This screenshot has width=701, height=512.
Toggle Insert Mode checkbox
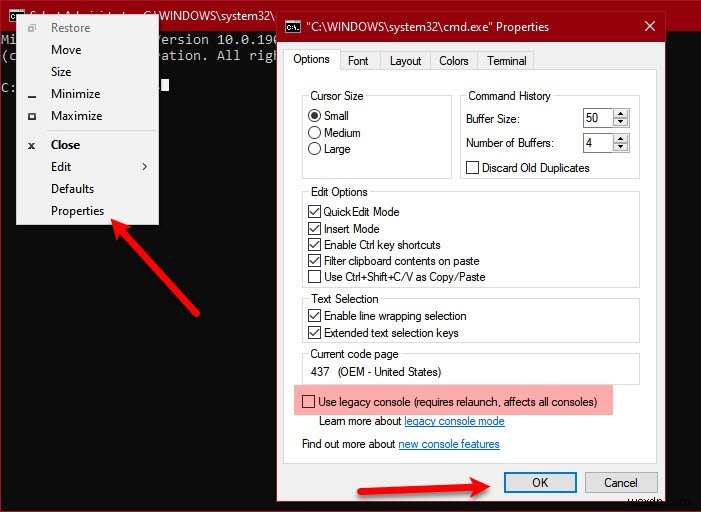(x=314, y=228)
